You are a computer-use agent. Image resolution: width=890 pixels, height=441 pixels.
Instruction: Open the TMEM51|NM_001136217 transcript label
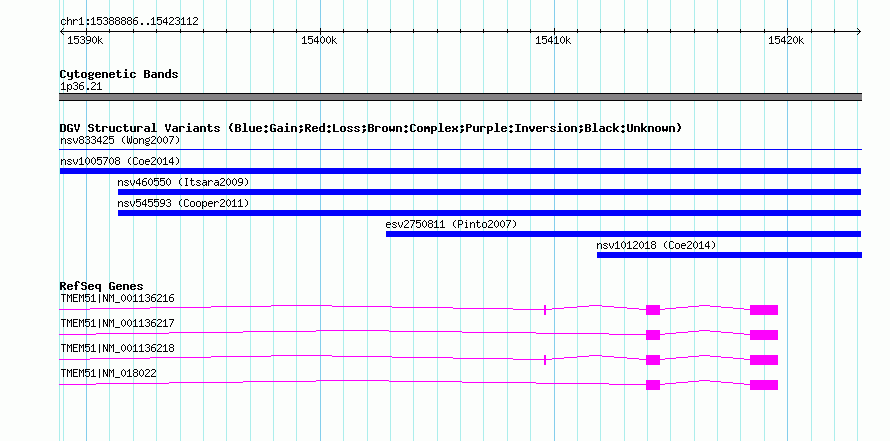(117, 323)
